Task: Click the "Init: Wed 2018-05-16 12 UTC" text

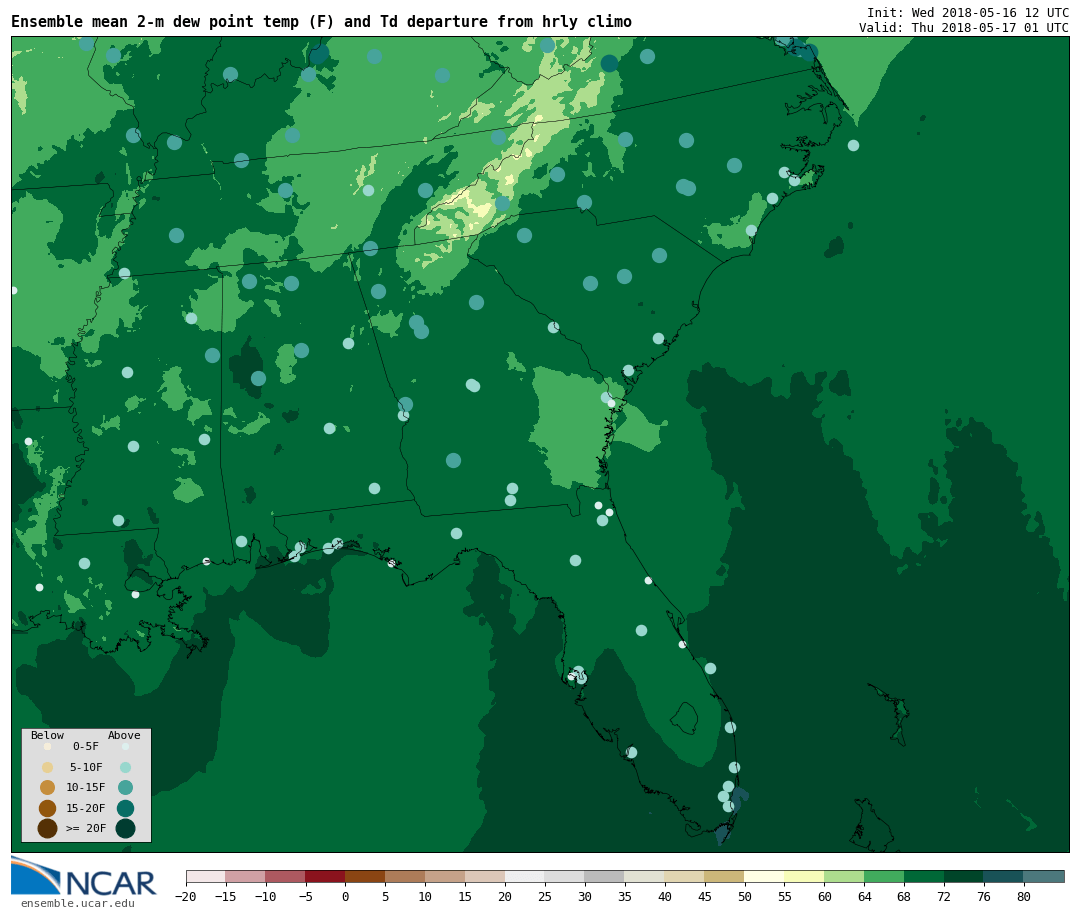Action: tap(968, 13)
